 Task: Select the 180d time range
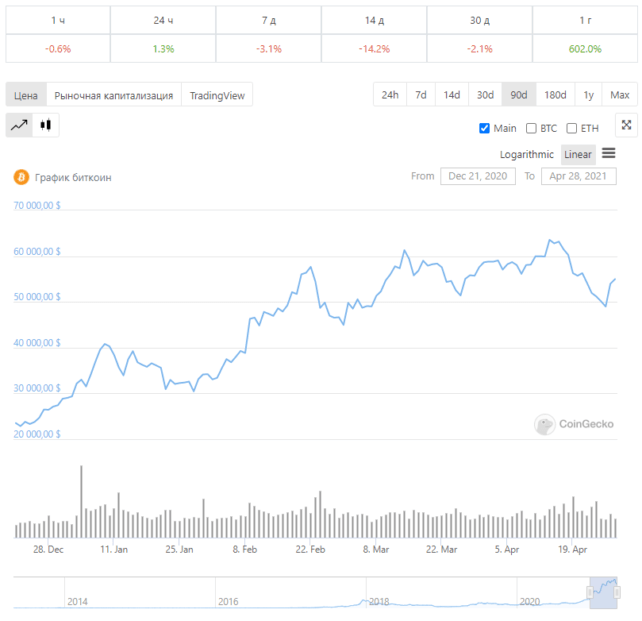[554, 95]
